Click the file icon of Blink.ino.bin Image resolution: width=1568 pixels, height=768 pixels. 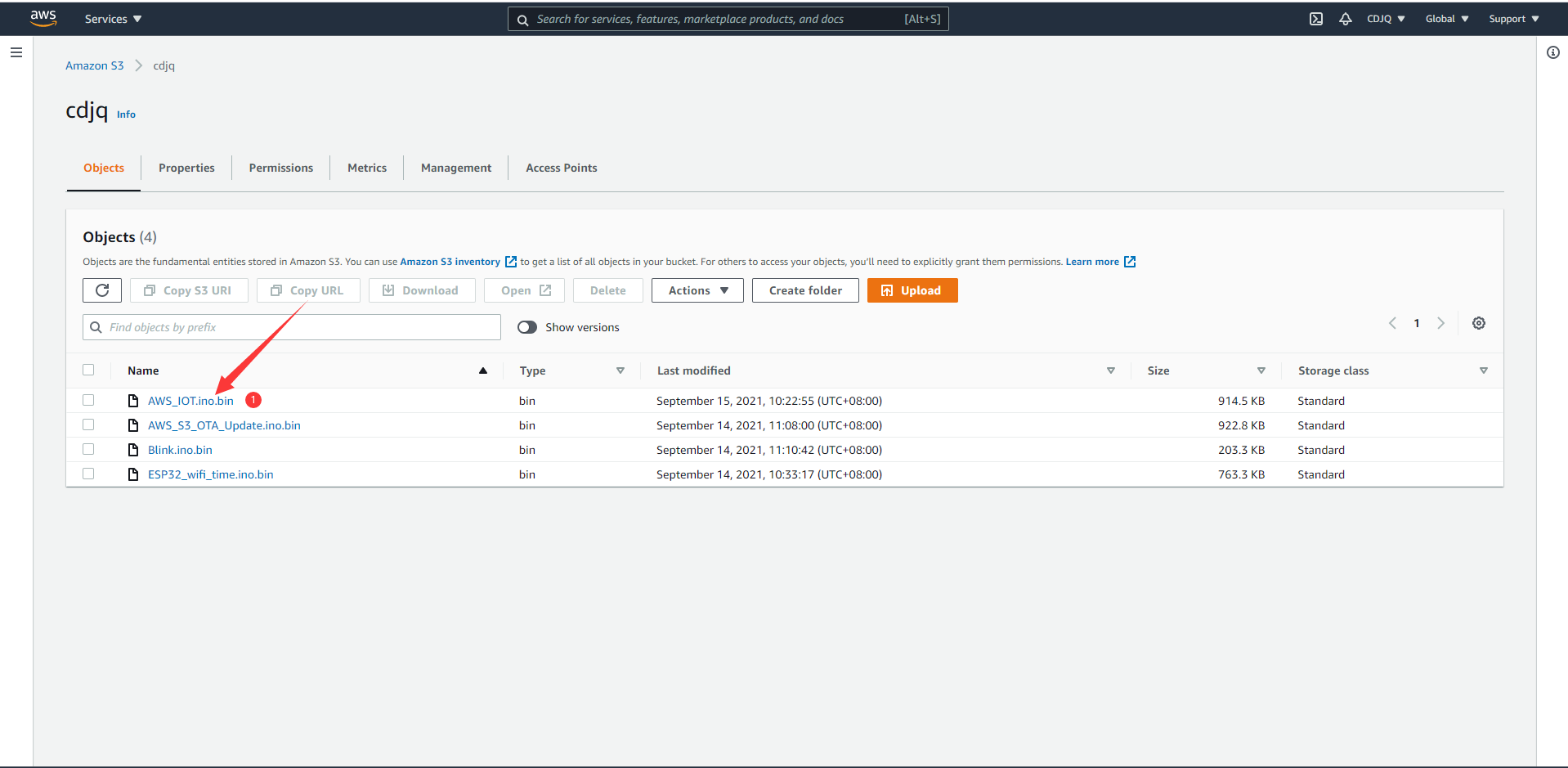coord(133,450)
